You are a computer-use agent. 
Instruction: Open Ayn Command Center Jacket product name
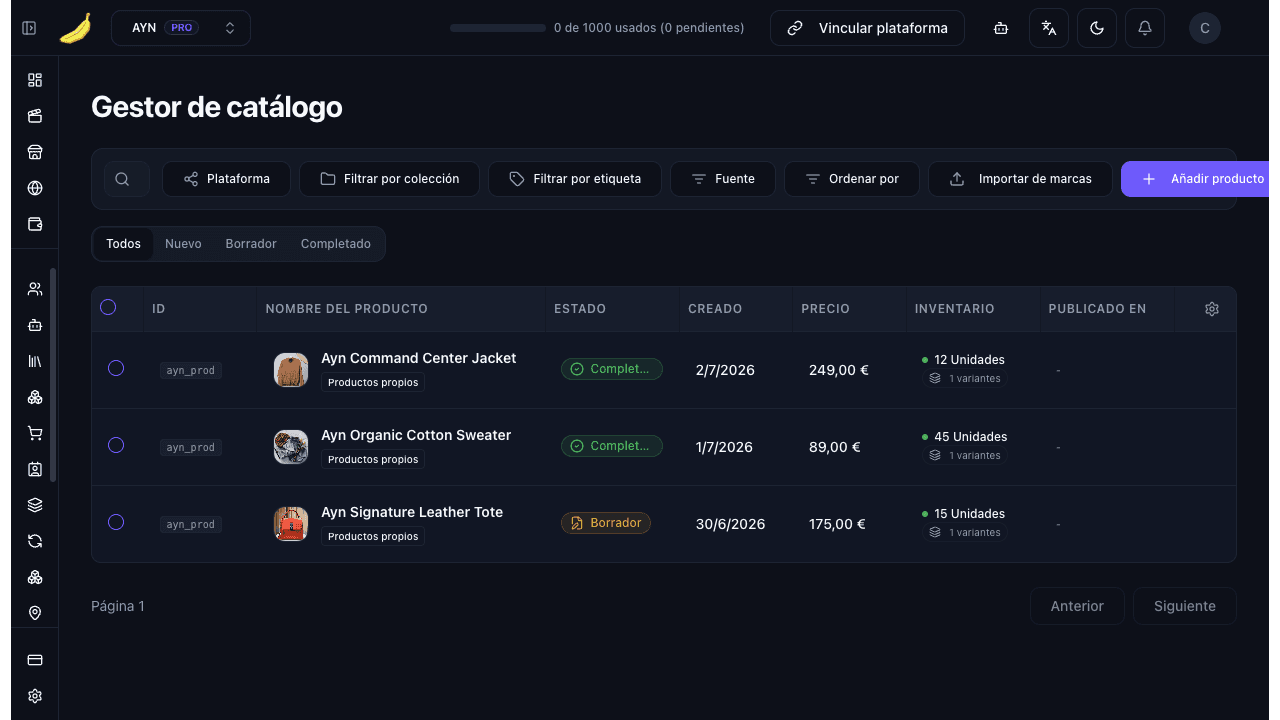coord(419,358)
